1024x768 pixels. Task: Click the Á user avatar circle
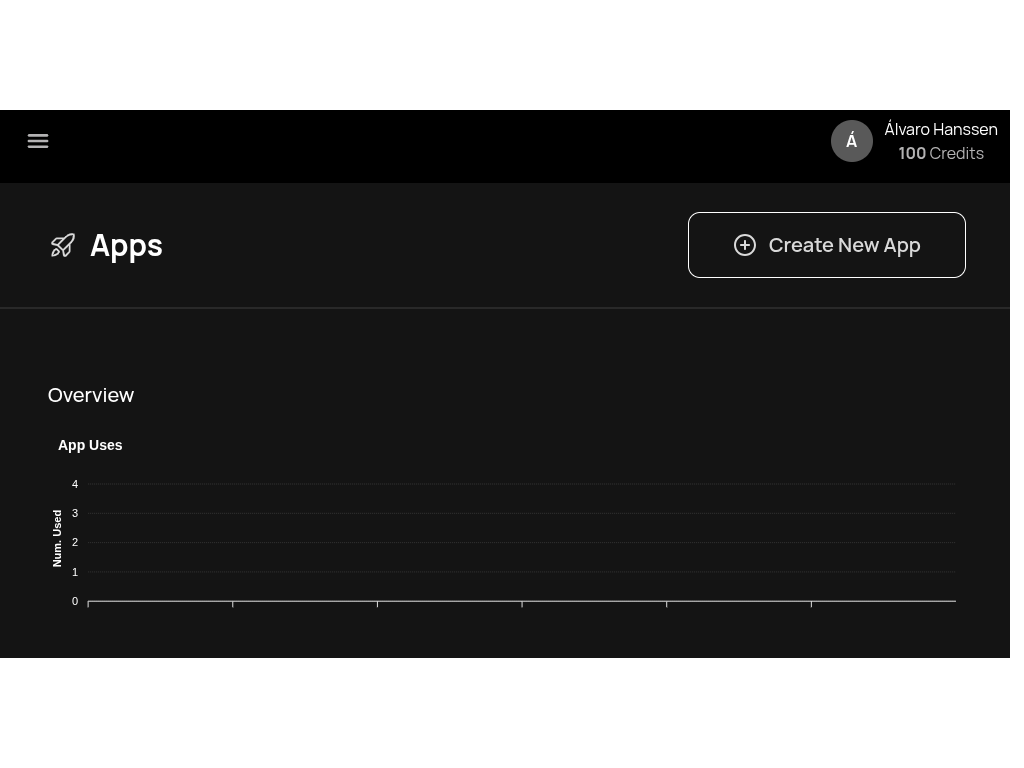tap(852, 141)
